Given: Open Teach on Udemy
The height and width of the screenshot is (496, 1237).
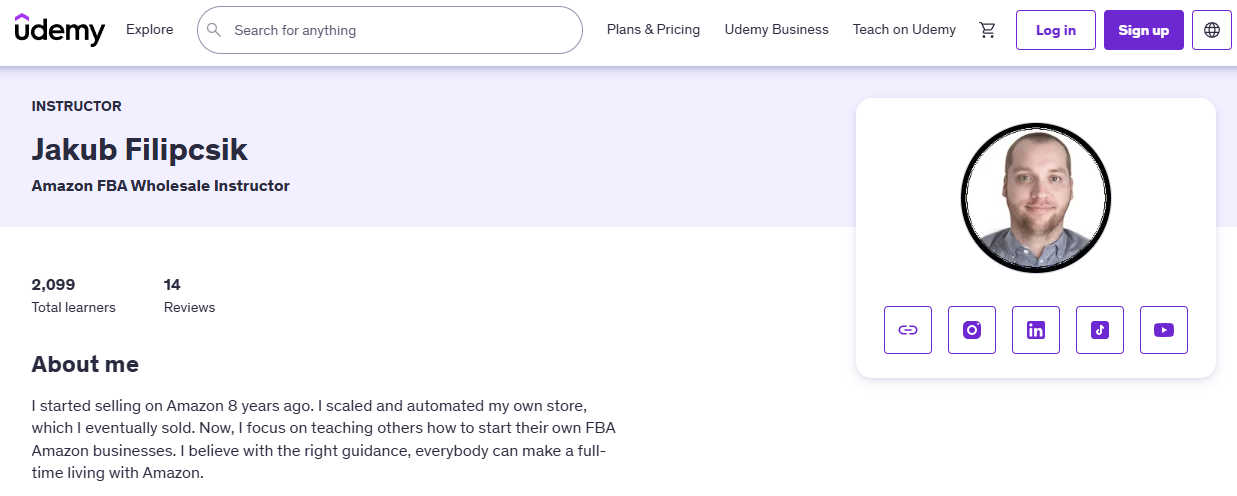Looking at the screenshot, I should pos(904,30).
